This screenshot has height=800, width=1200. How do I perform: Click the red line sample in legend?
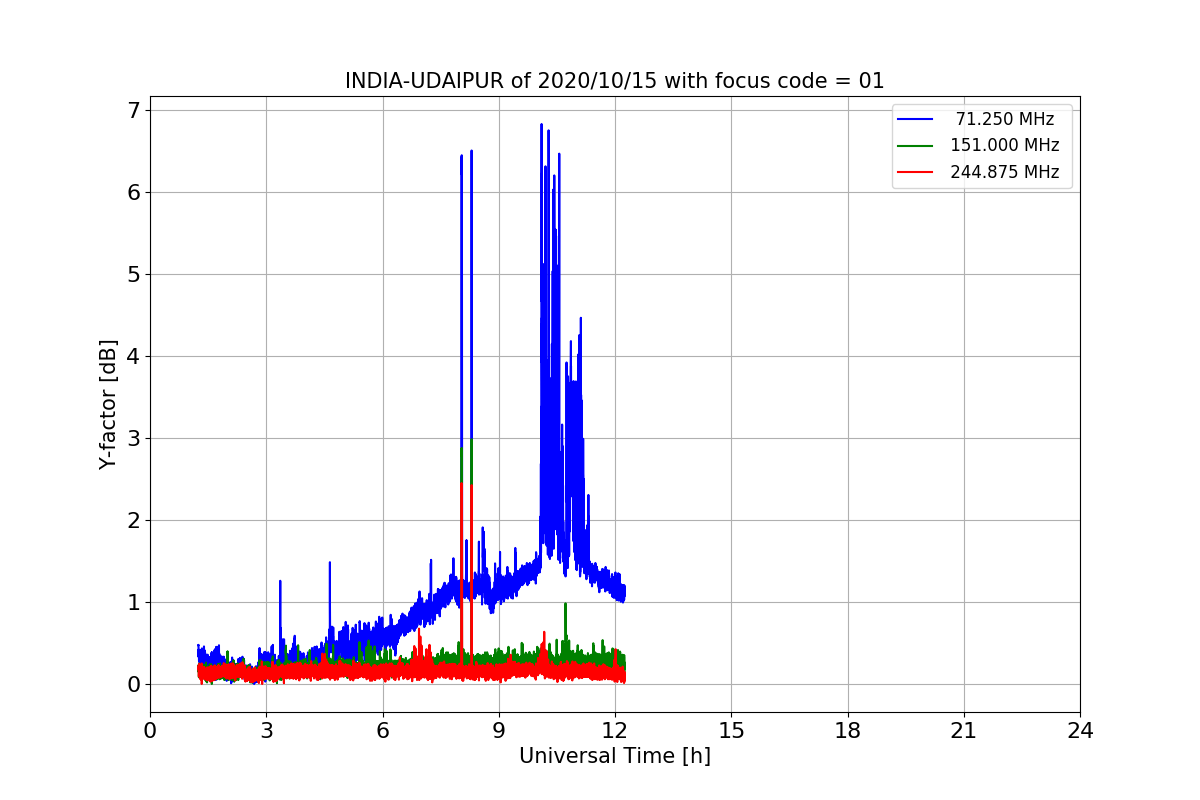[915, 172]
